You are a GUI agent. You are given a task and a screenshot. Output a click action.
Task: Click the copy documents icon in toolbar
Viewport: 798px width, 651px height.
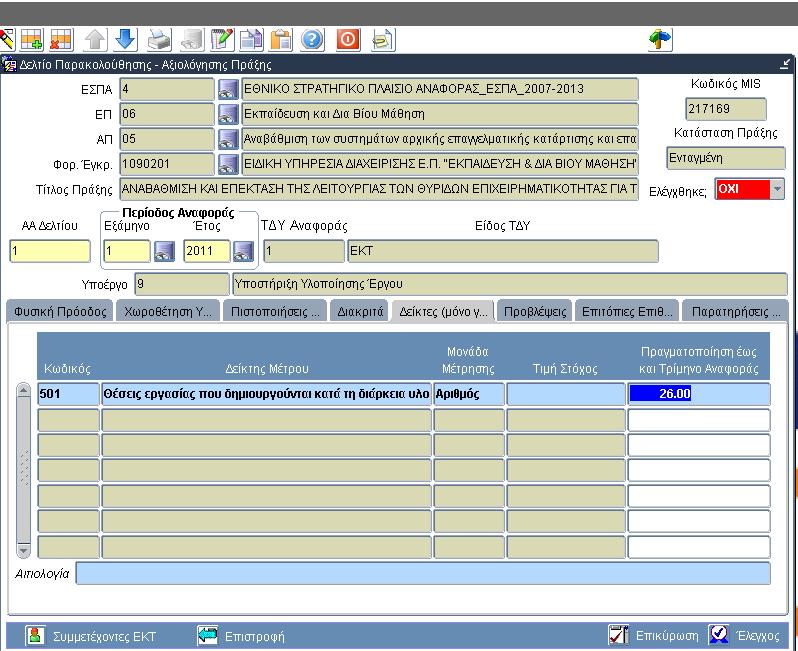251,40
